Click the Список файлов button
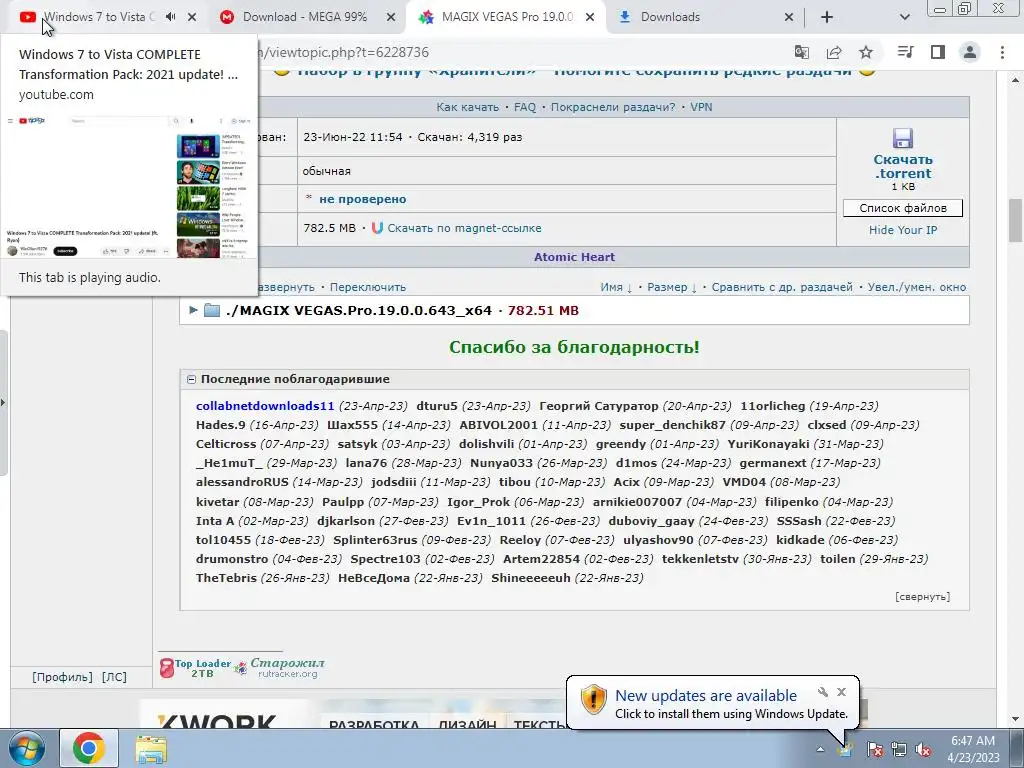 coord(903,208)
